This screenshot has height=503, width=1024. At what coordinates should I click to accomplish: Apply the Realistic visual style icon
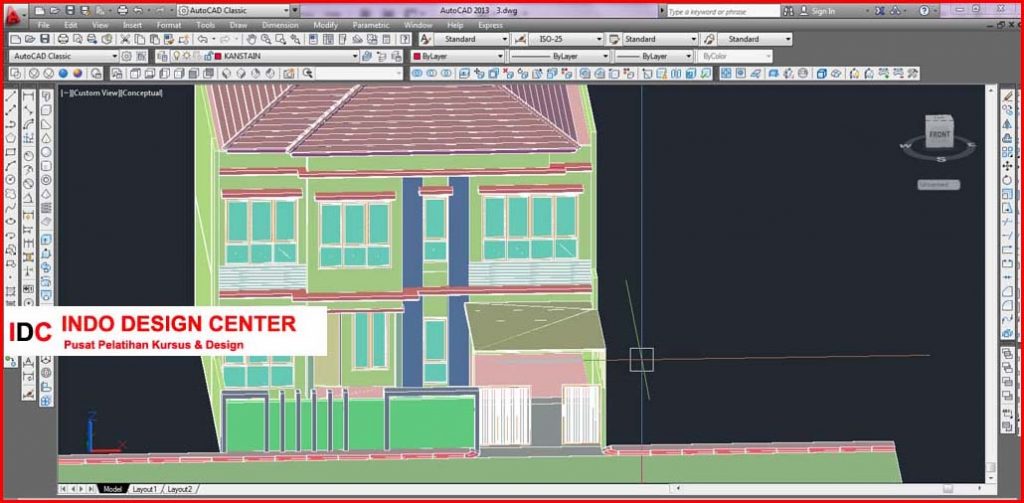pos(63,73)
